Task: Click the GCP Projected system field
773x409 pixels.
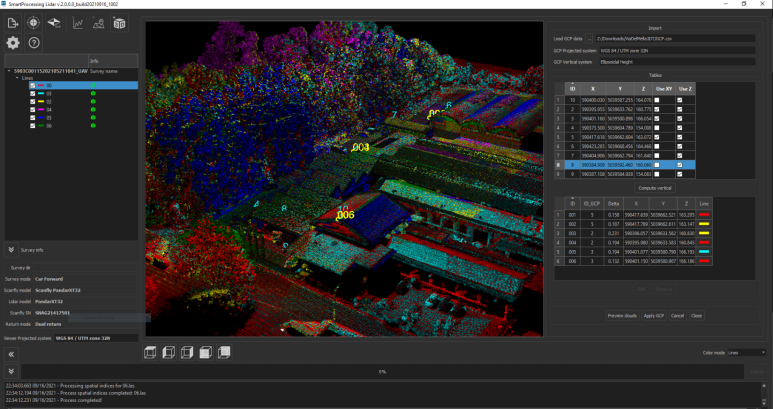Action: pyautogui.click(x=677, y=50)
